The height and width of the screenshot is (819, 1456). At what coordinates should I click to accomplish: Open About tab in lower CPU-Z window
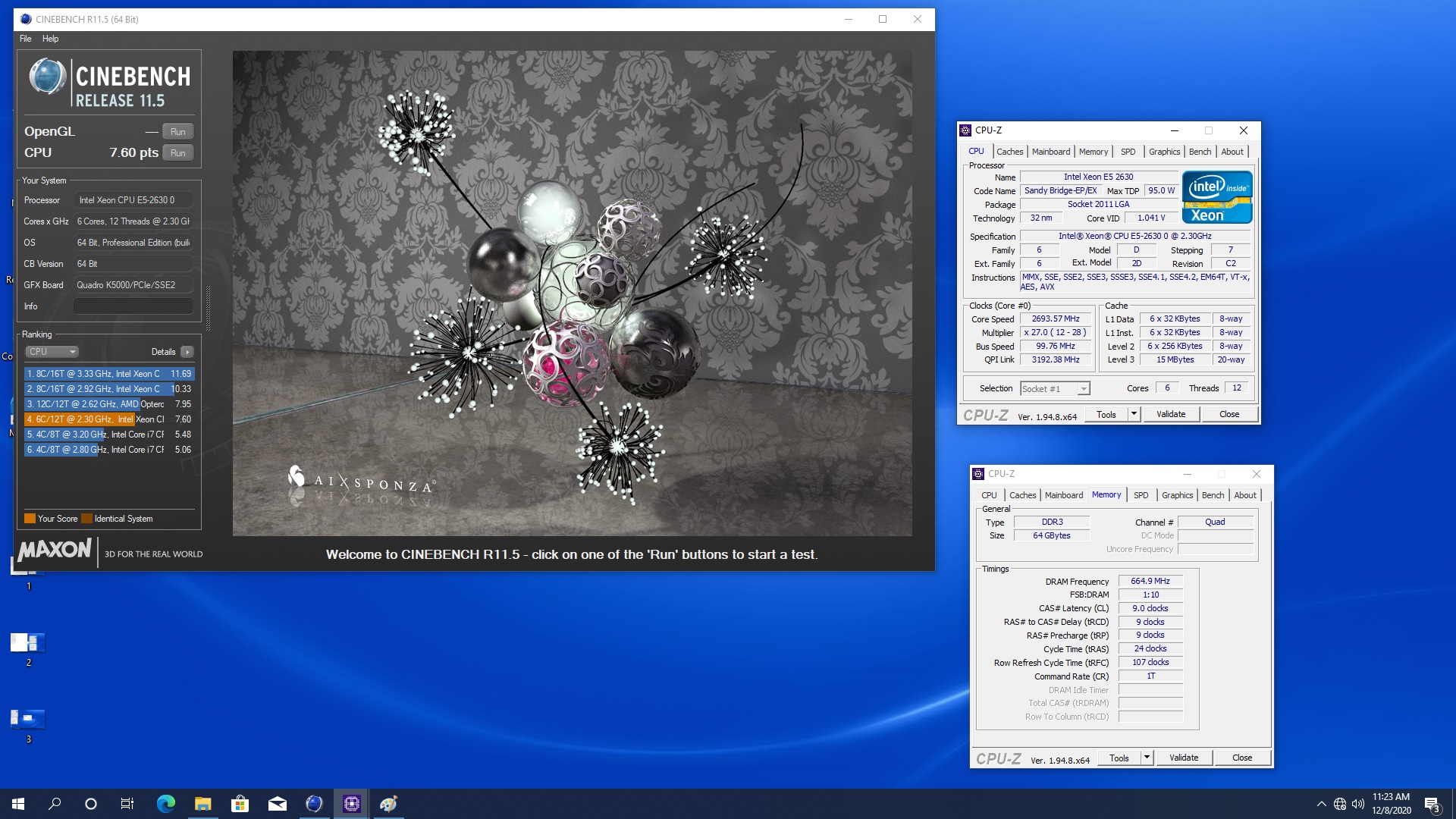tap(1245, 495)
